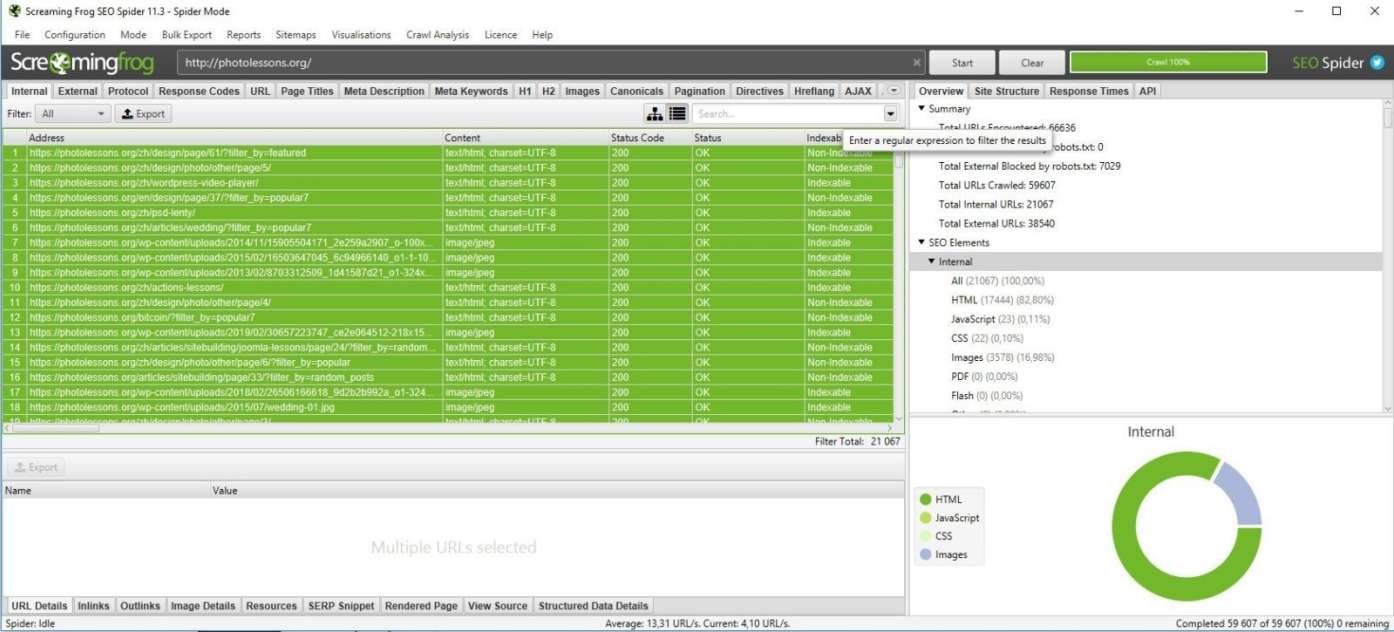Image resolution: width=1394 pixels, height=632 pixels.
Task: Select the All (21067) overview item
Action: click(x=997, y=281)
